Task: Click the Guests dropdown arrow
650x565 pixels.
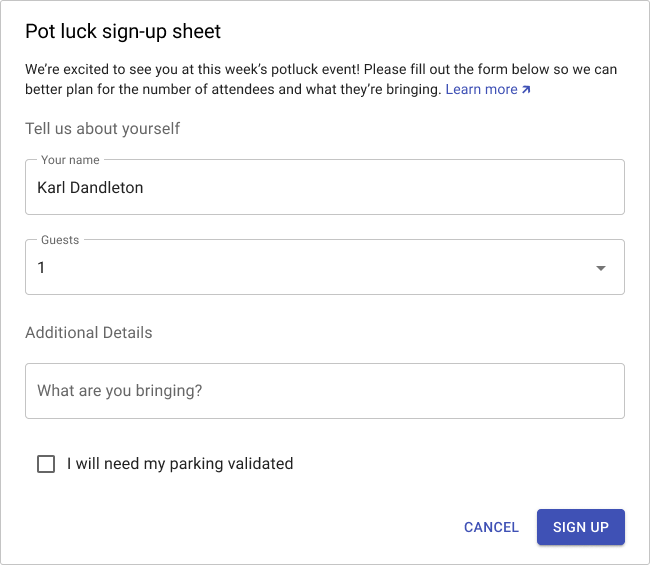Action: [x=601, y=268]
